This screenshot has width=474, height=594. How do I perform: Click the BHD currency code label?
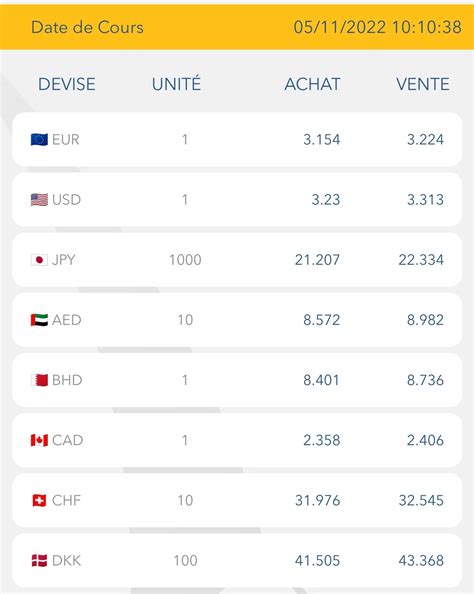(x=67, y=380)
